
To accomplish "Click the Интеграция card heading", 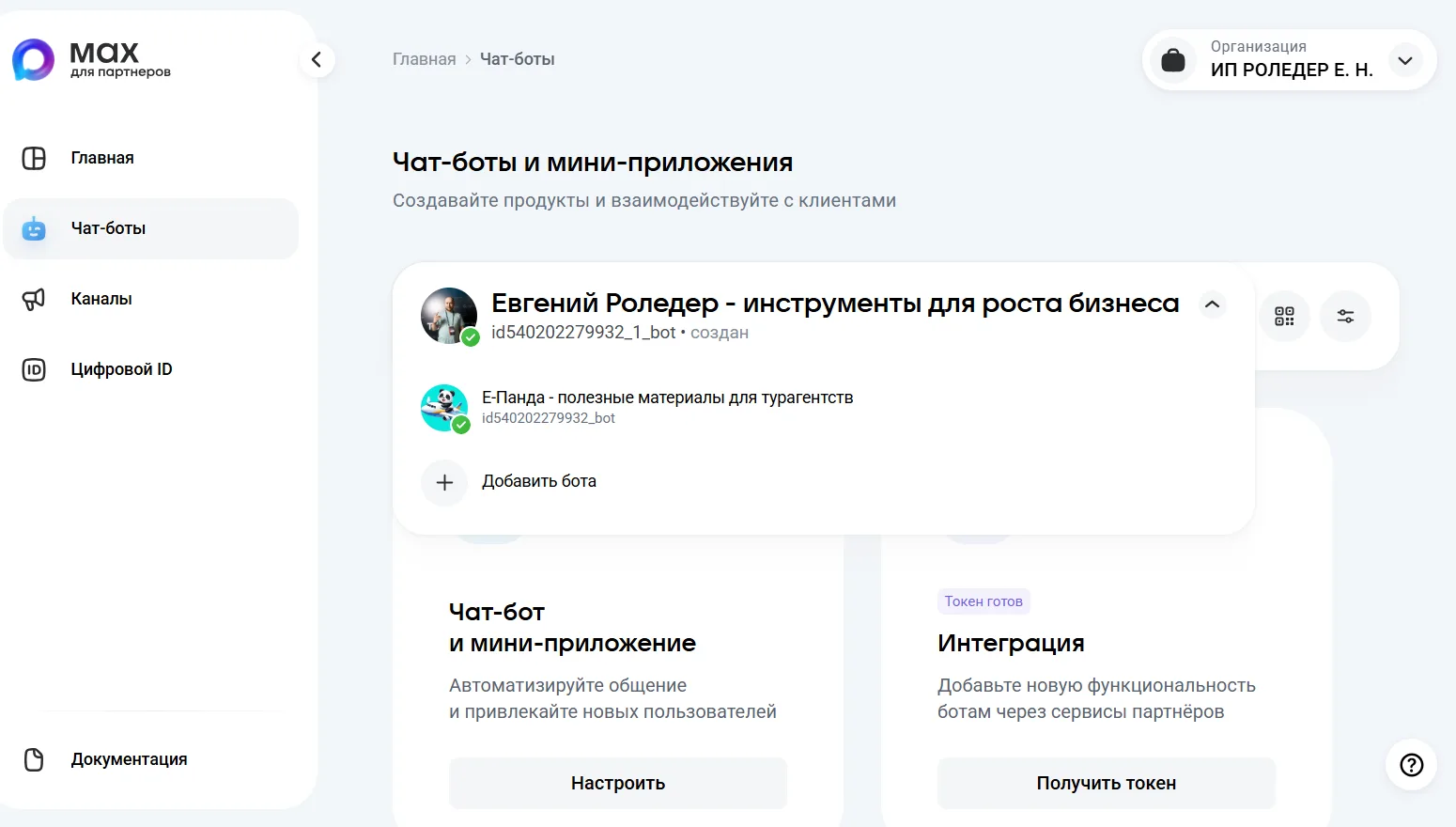I will [1011, 643].
